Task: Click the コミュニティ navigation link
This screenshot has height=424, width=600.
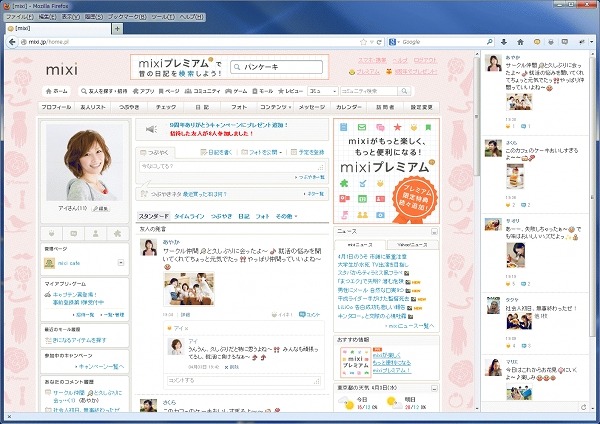Action: 203,91
